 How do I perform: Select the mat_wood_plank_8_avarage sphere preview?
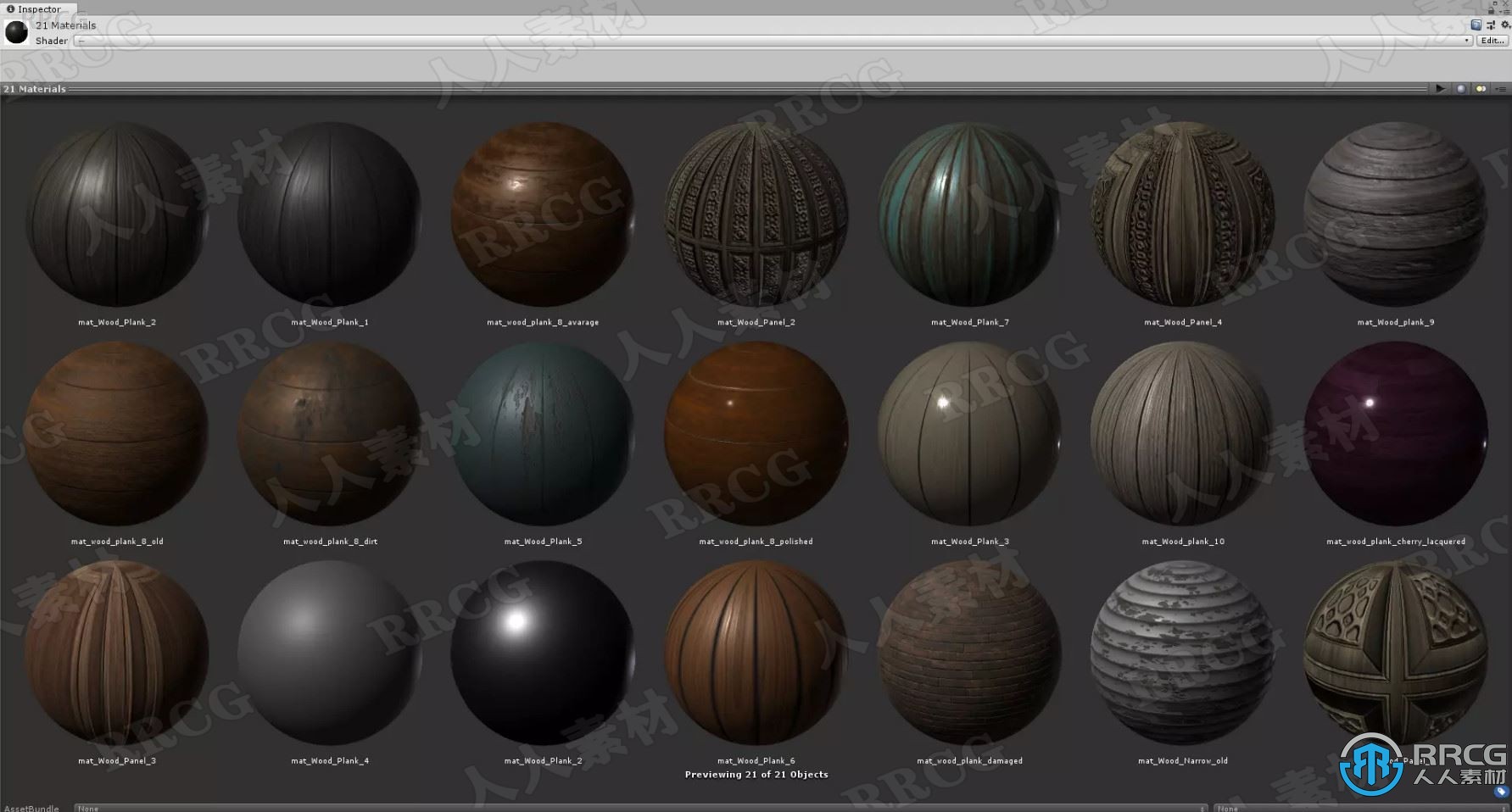(x=543, y=214)
